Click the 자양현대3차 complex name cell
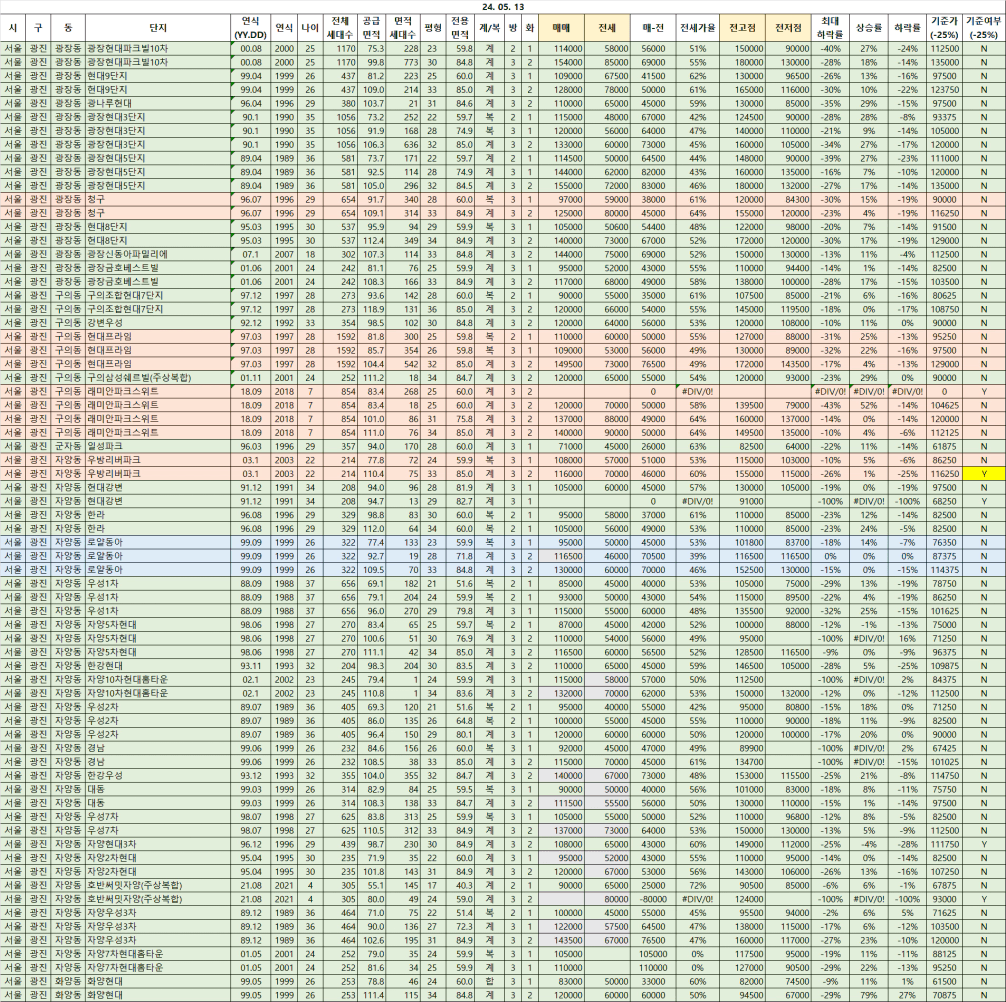 point(158,844)
